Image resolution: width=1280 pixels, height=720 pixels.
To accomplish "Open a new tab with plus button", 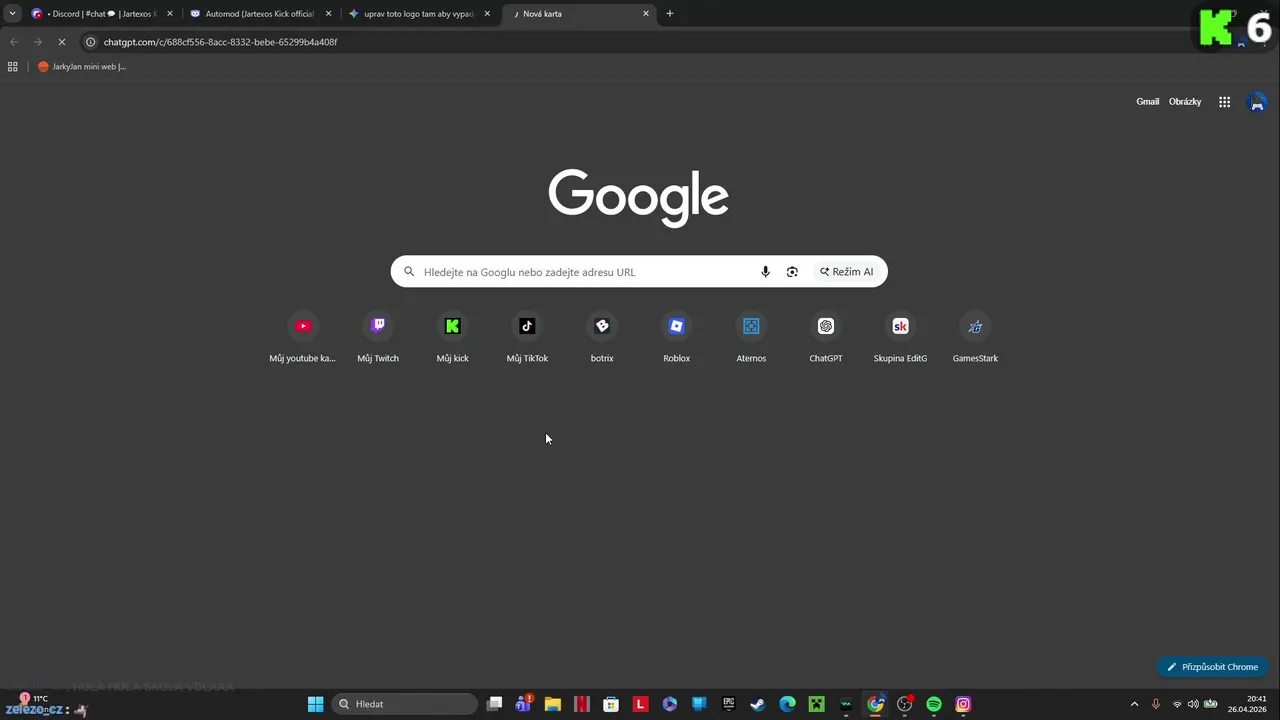I will (670, 14).
